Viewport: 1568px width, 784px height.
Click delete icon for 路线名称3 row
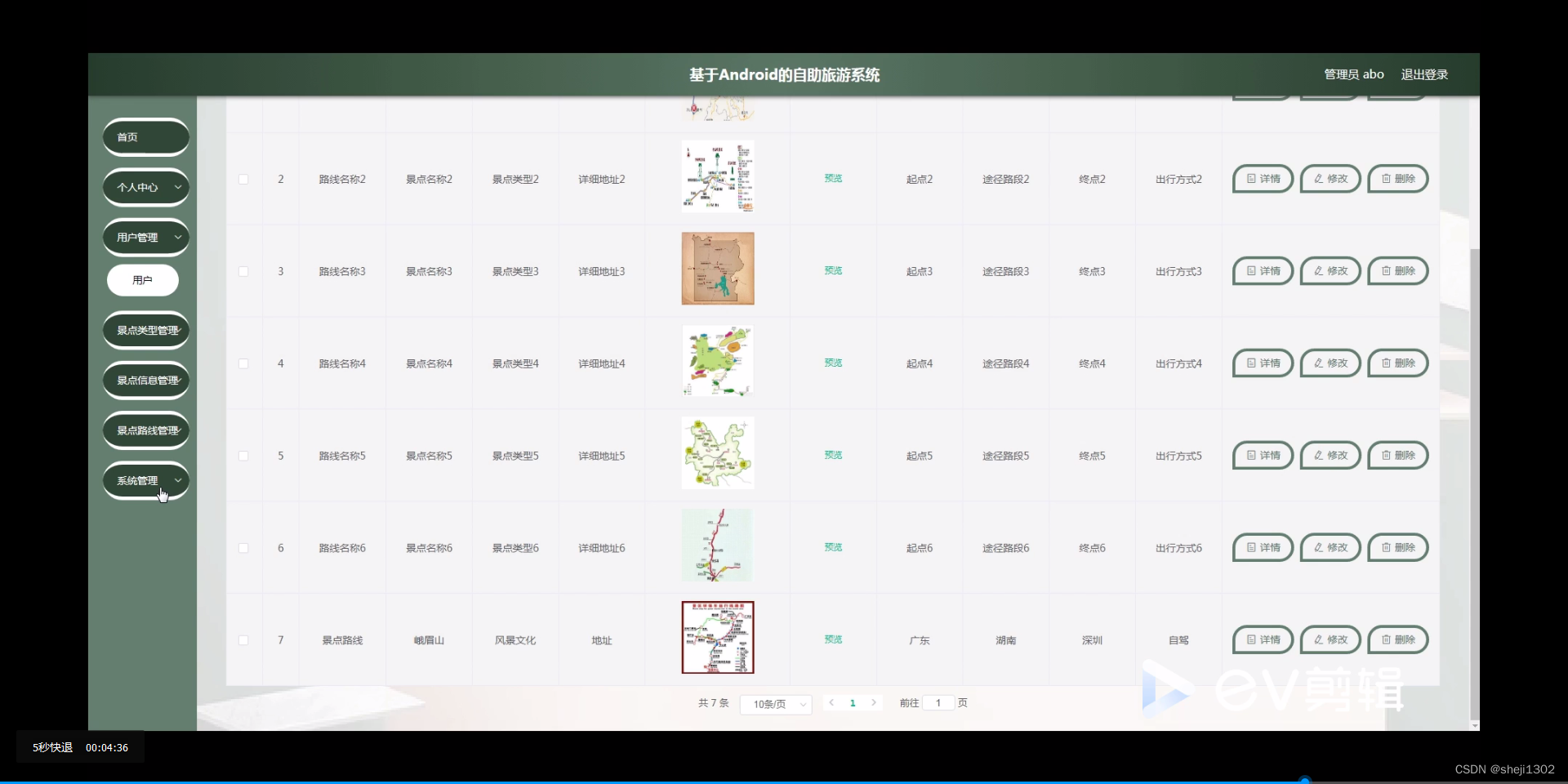(x=1397, y=270)
